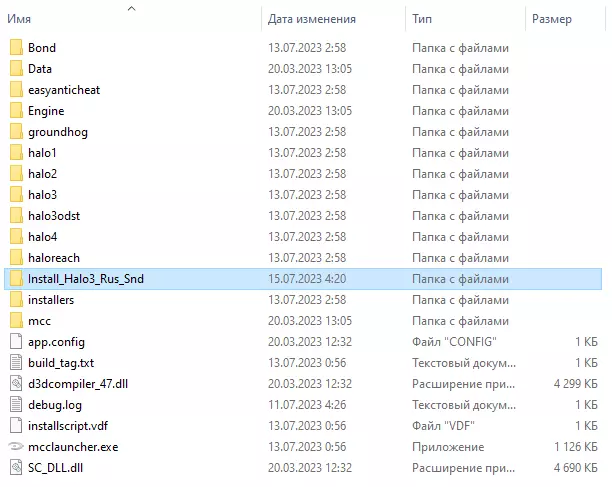
Task: Click the mcclauncher.exe application icon
Action: (x=16, y=446)
